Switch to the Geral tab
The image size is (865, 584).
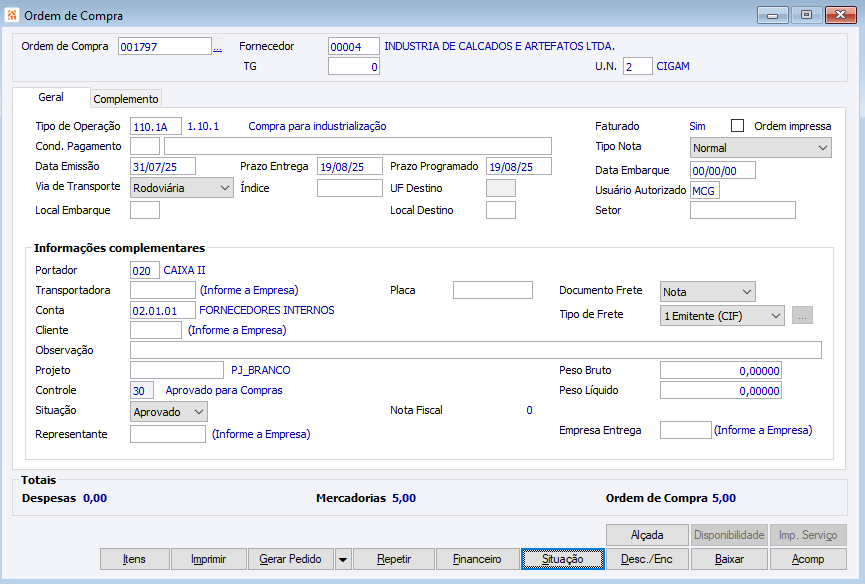51,97
